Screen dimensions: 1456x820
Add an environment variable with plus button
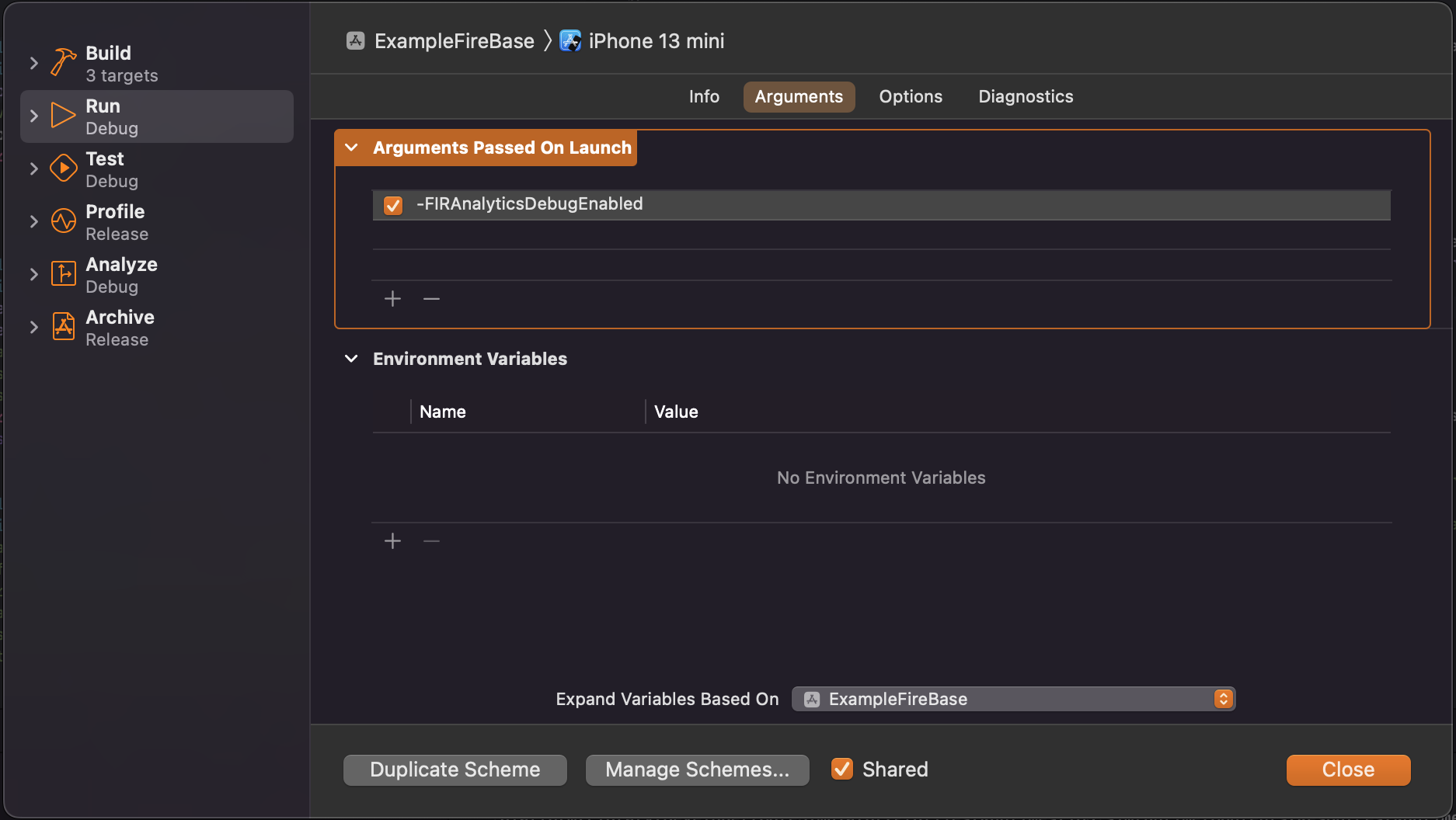[x=392, y=541]
